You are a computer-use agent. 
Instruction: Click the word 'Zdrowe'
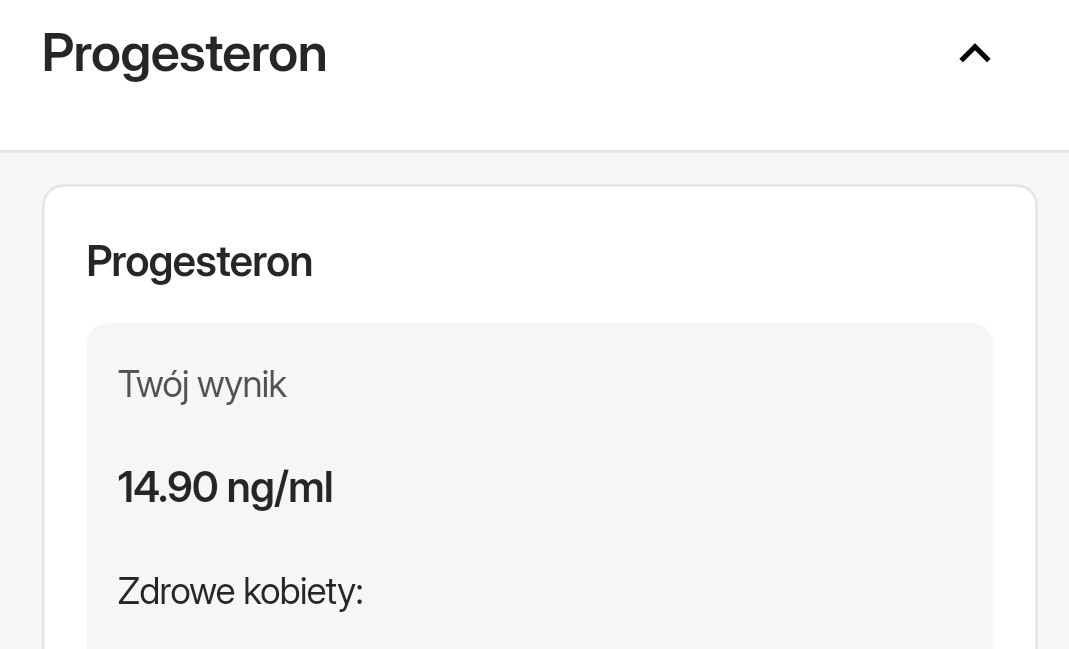[x=178, y=591]
